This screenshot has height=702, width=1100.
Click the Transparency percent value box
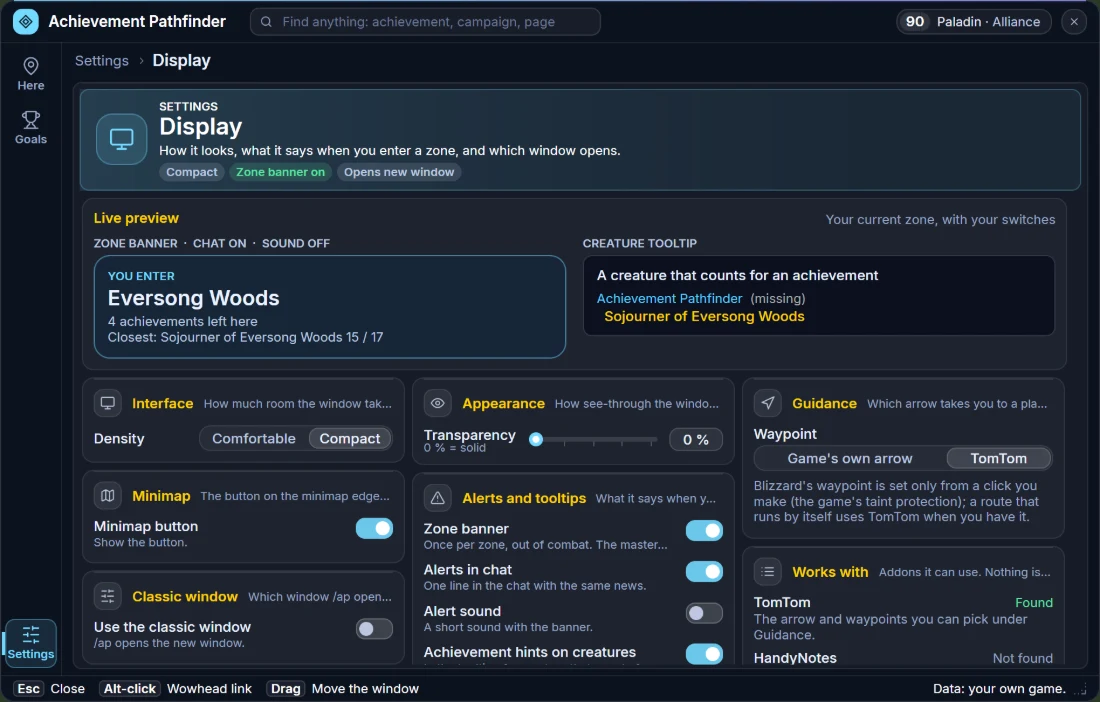pos(695,440)
